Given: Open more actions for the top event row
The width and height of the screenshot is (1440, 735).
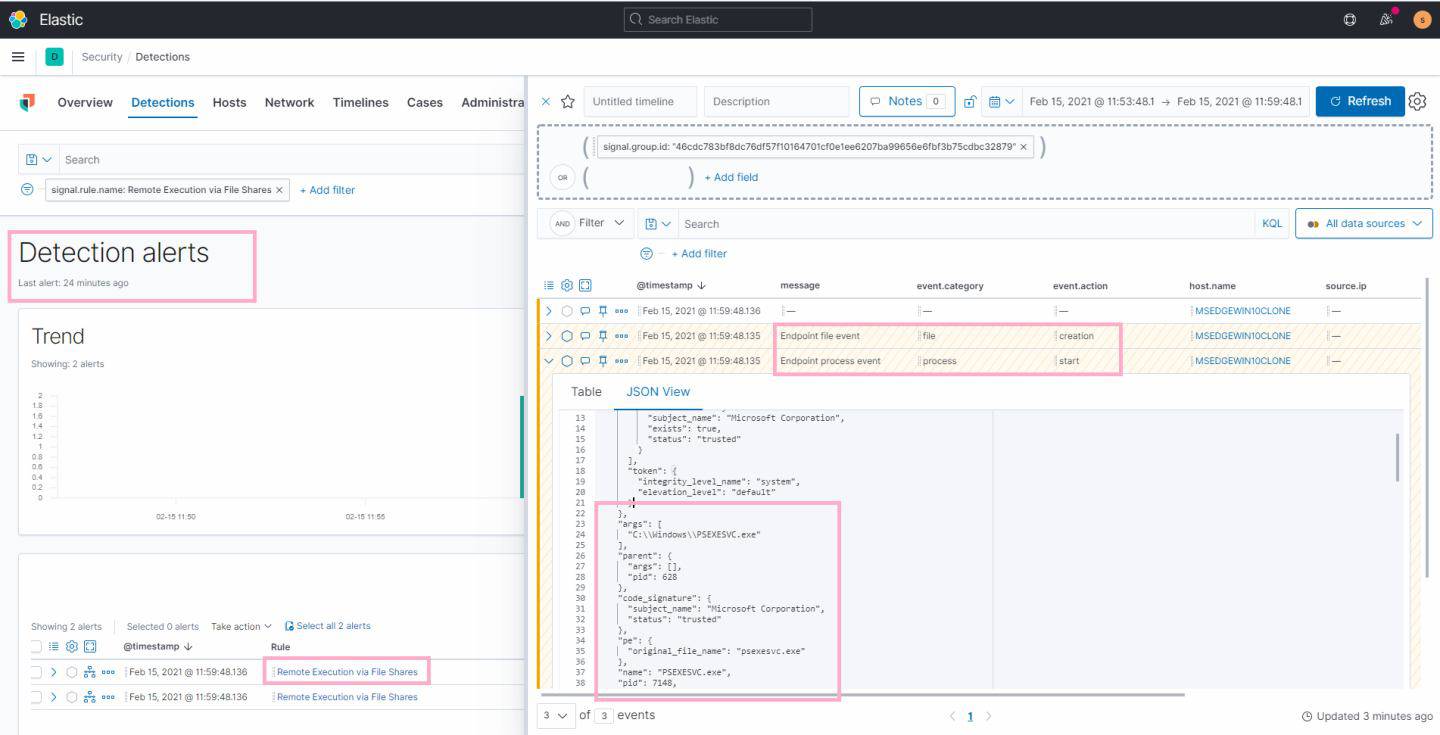Looking at the screenshot, I should click(x=621, y=310).
